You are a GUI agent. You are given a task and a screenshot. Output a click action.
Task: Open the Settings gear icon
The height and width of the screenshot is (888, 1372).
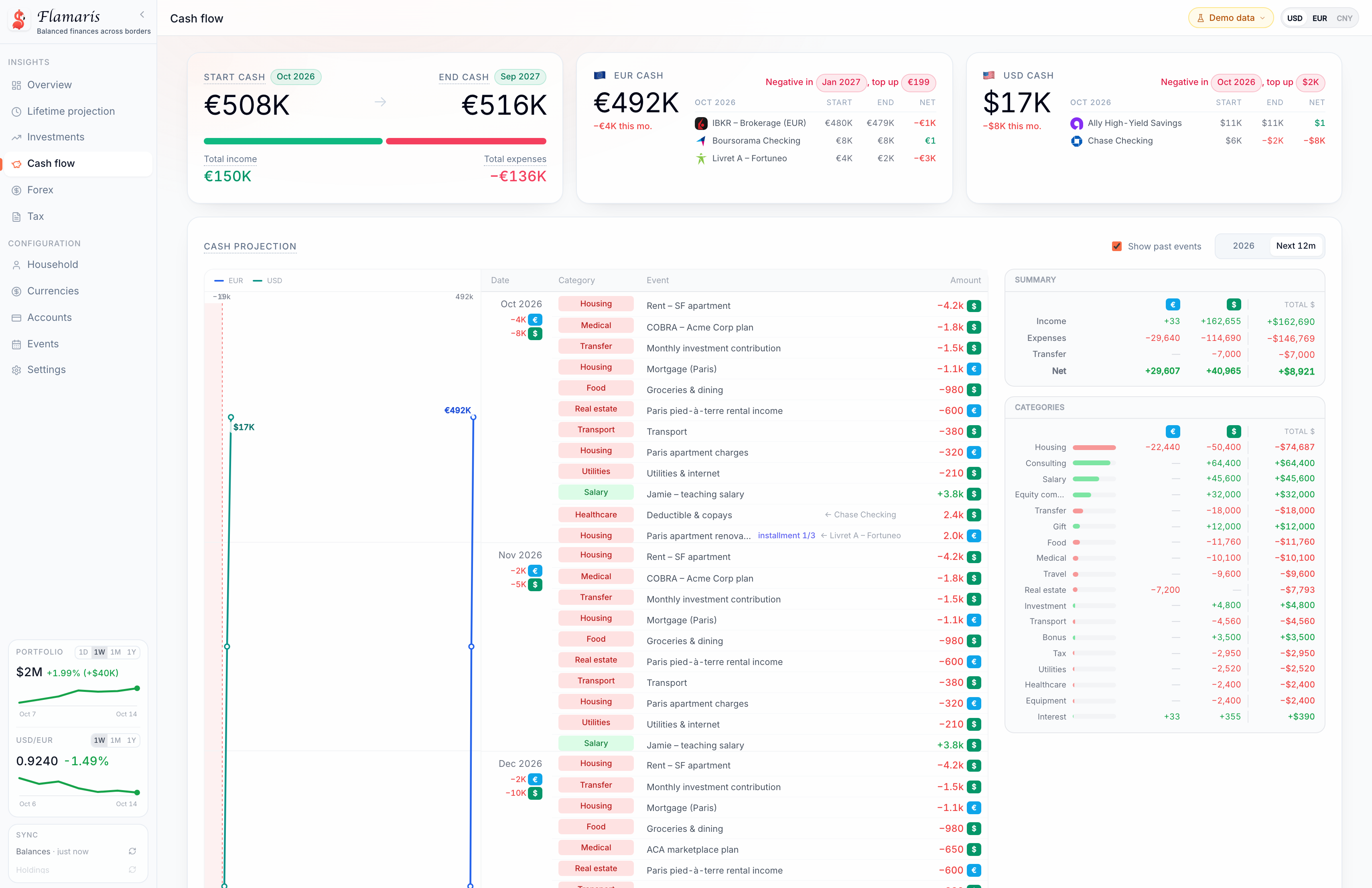pyautogui.click(x=16, y=371)
